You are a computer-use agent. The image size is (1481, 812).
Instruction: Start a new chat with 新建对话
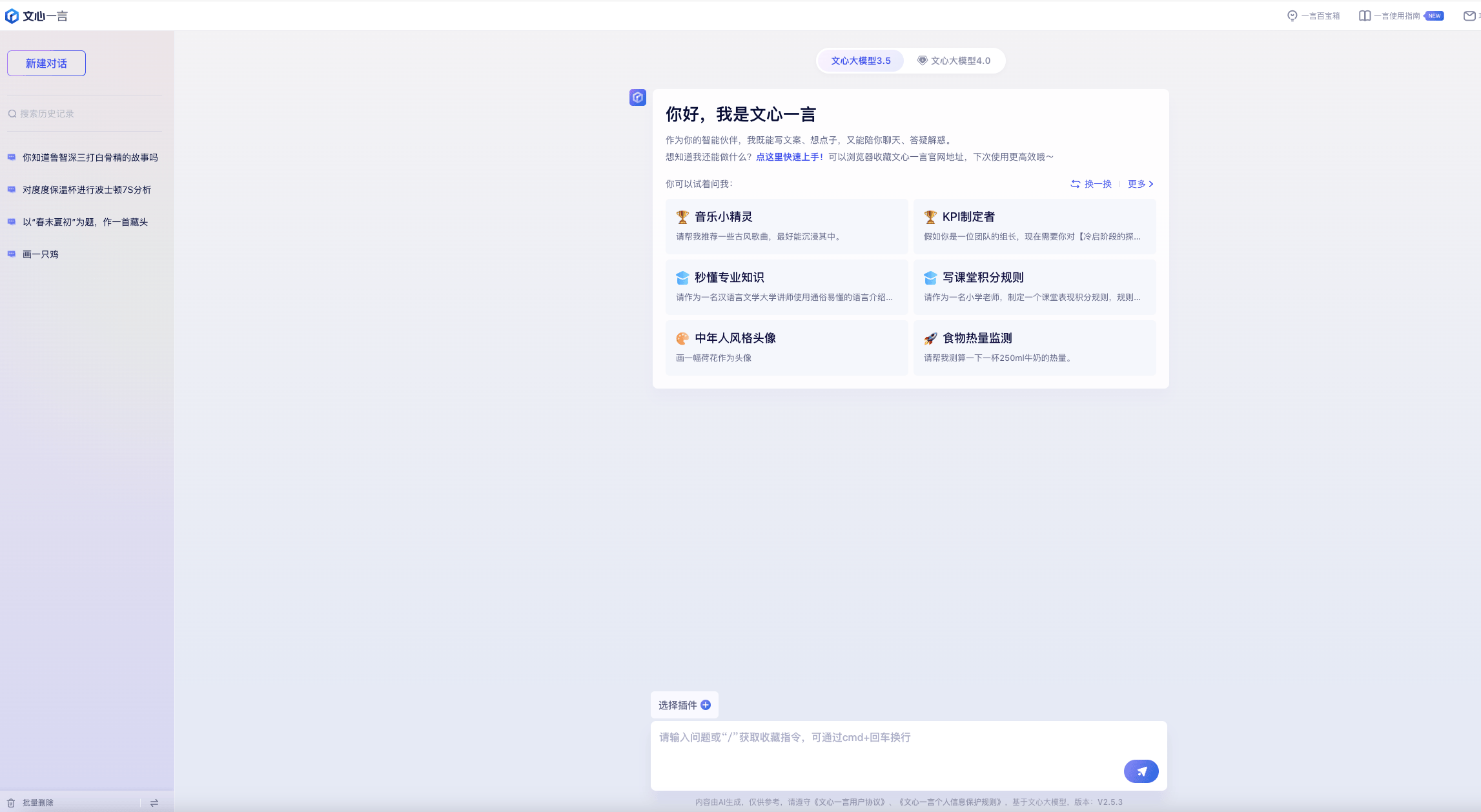click(x=46, y=63)
